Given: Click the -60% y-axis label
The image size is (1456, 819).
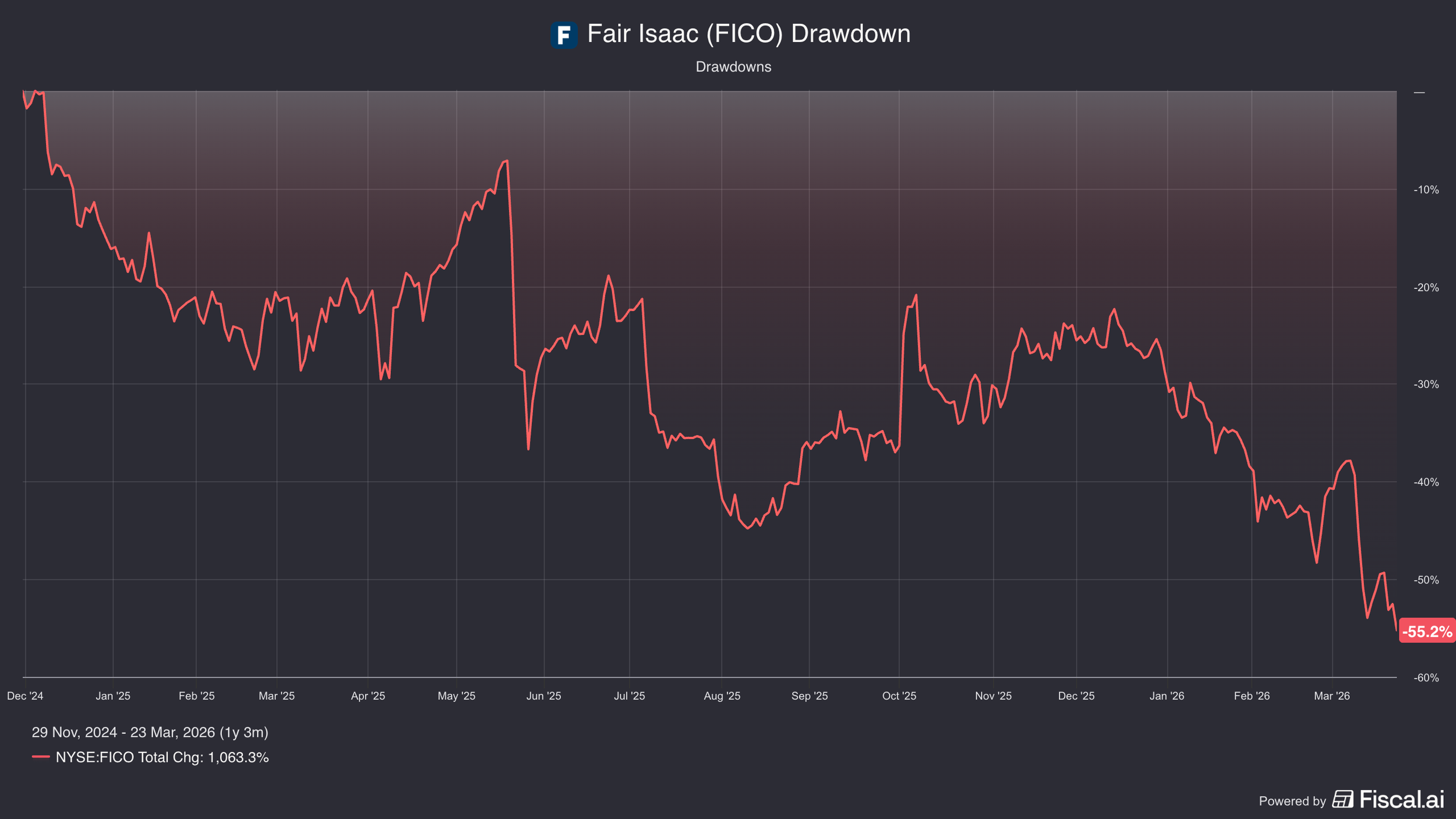Looking at the screenshot, I should (1426, 678).
